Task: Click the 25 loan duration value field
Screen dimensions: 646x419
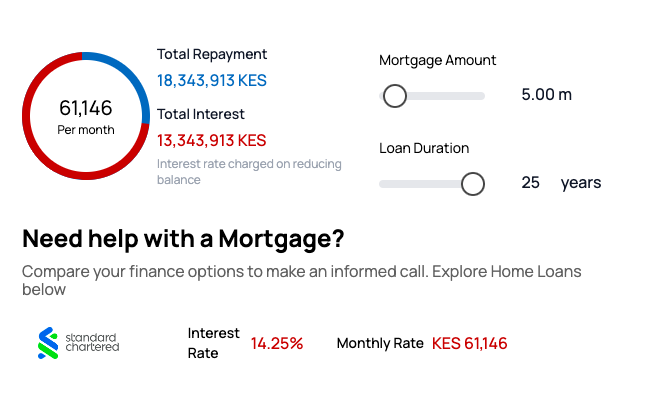Action: [x=531, y=183]
